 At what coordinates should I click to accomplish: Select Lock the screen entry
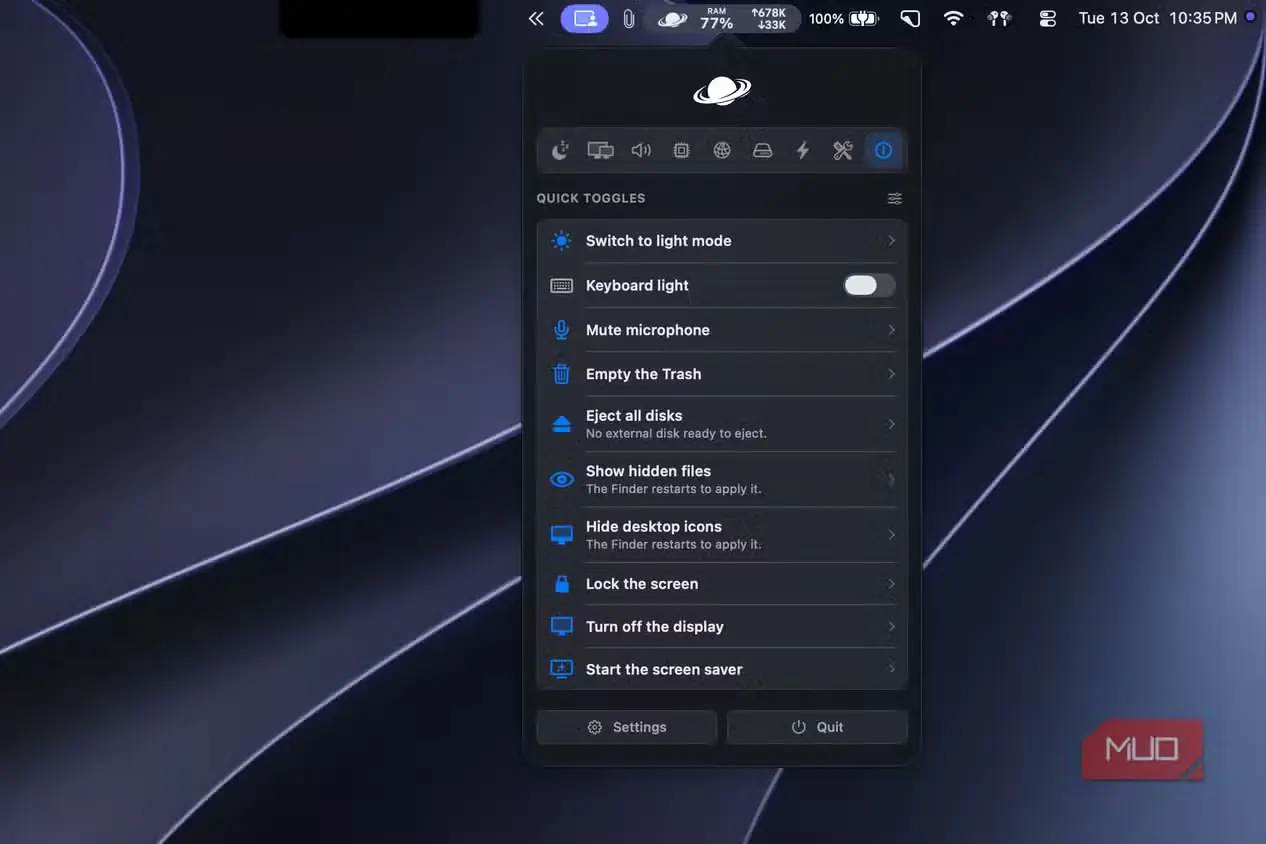click(x=722, y=584)
